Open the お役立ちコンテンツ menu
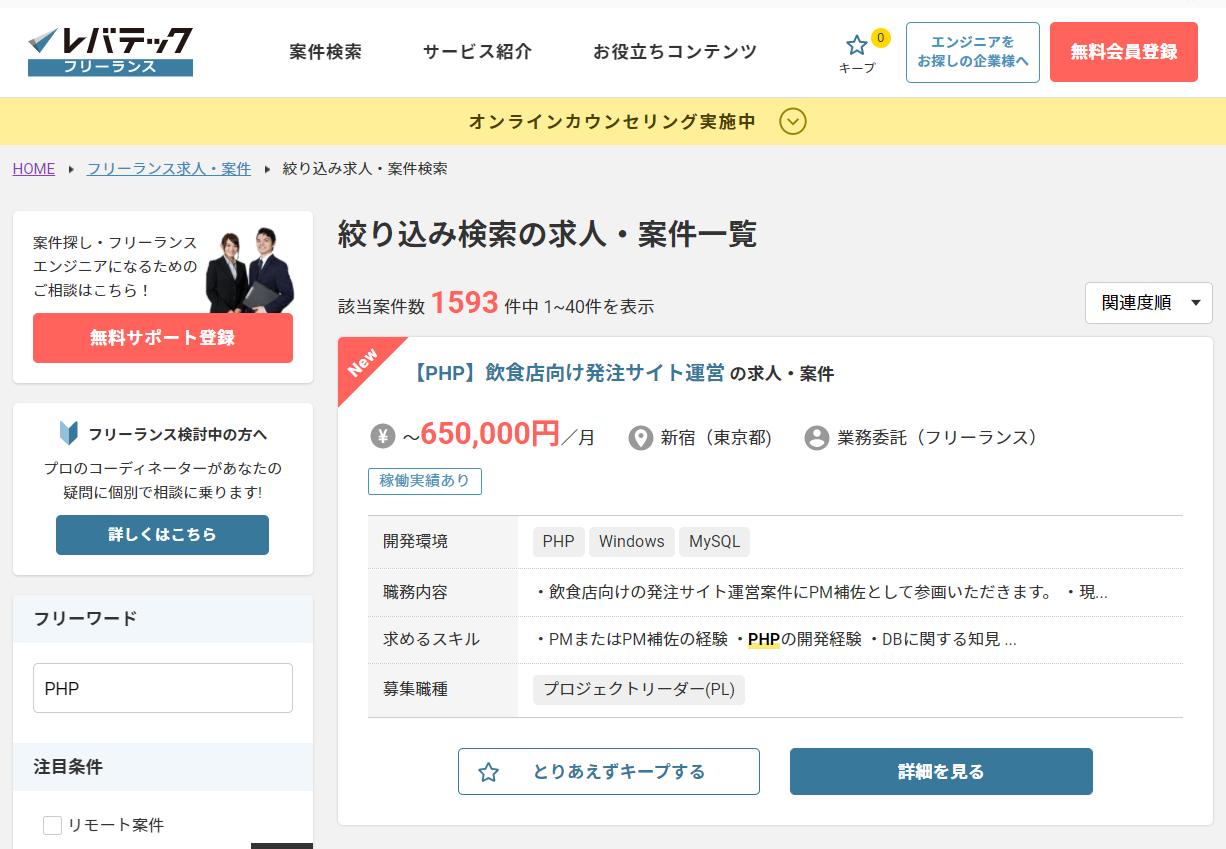The image size is (1226, 849). point(675,52)
